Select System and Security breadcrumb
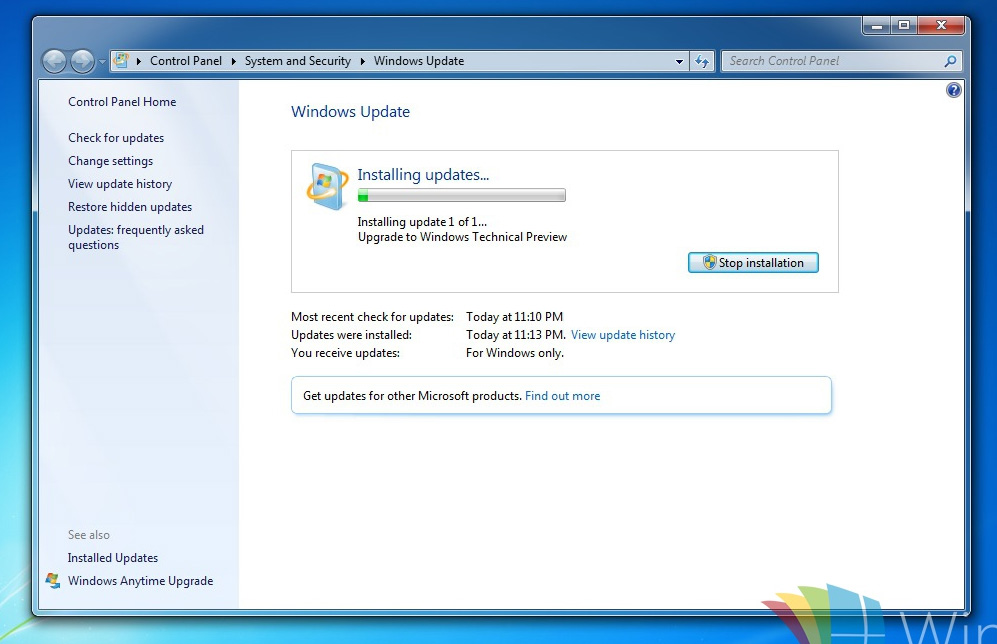 (298, 61)
